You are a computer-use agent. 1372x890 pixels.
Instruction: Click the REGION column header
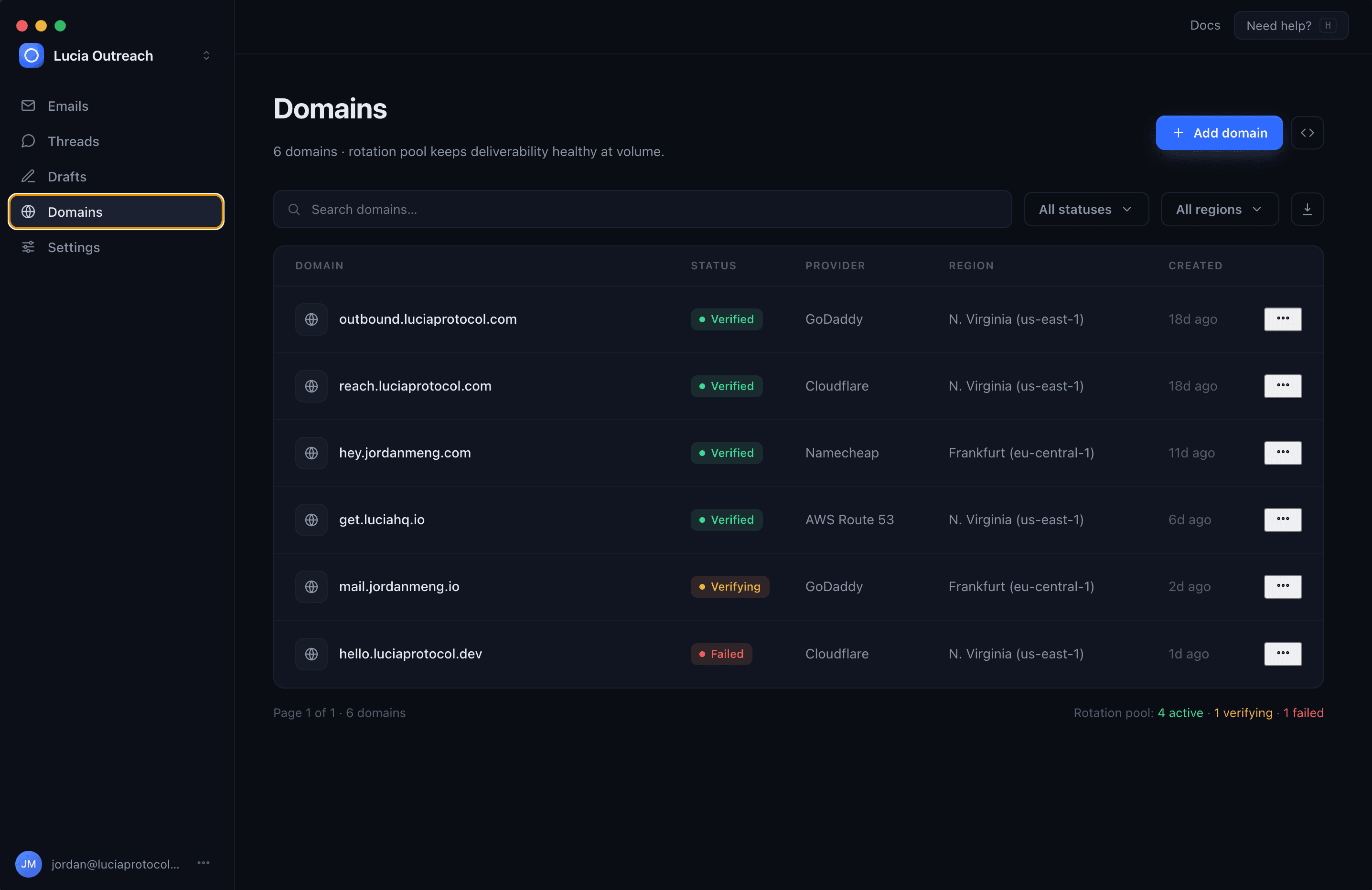point(971,265)
